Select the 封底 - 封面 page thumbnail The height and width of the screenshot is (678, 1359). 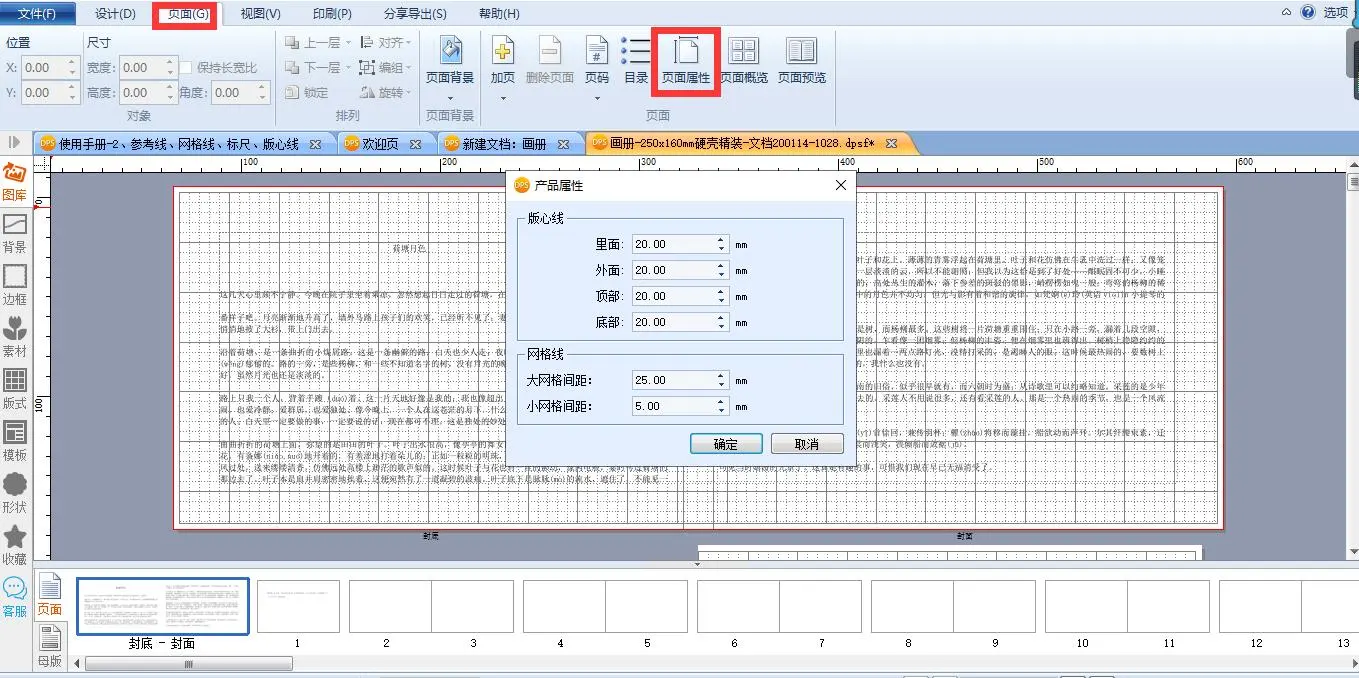pos(163,607)
